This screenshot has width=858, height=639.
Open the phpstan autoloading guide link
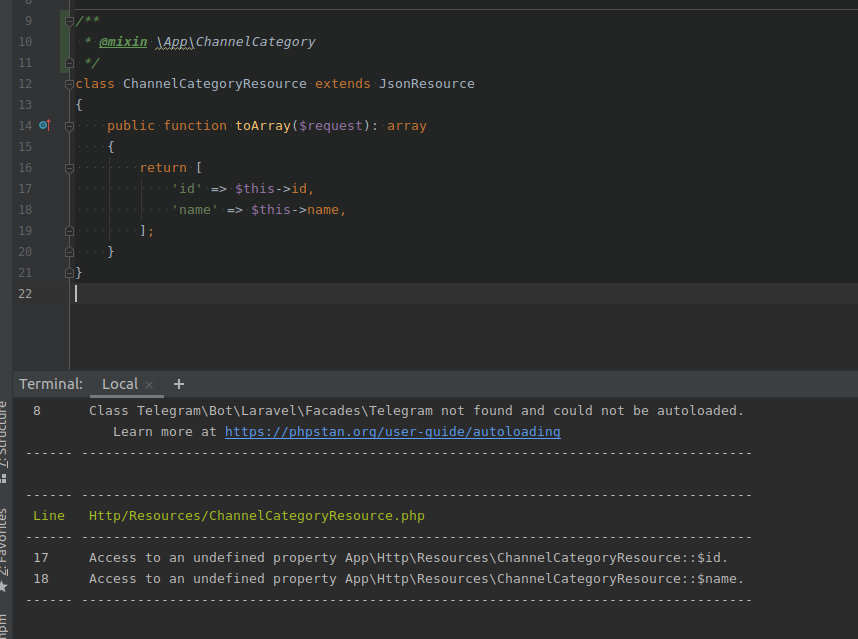pyautogui.click(x=392, y=432)
